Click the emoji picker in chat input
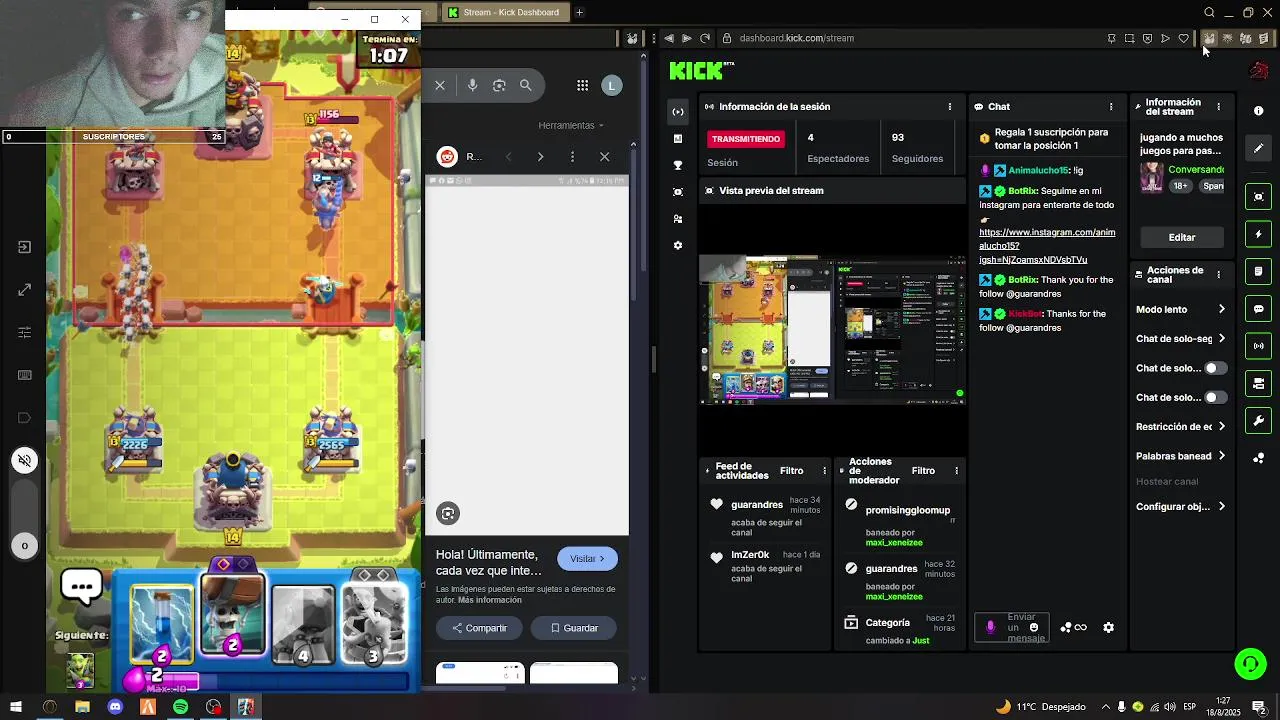Viewport: 1280px width, 720px height. click(x=1034, y=627)
